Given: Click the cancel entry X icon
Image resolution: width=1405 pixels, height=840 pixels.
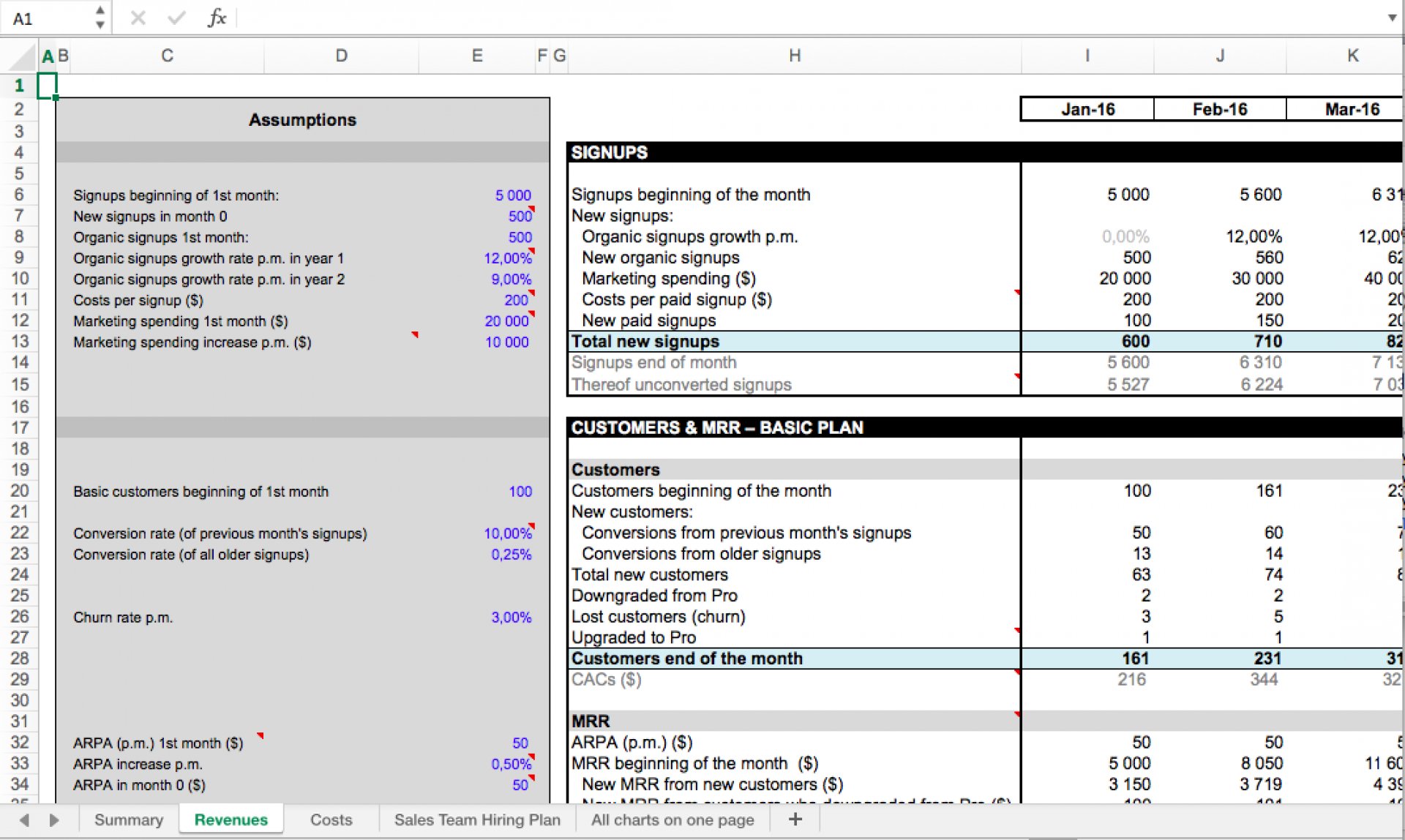Looking at the screenshot, I should point(138,18).
